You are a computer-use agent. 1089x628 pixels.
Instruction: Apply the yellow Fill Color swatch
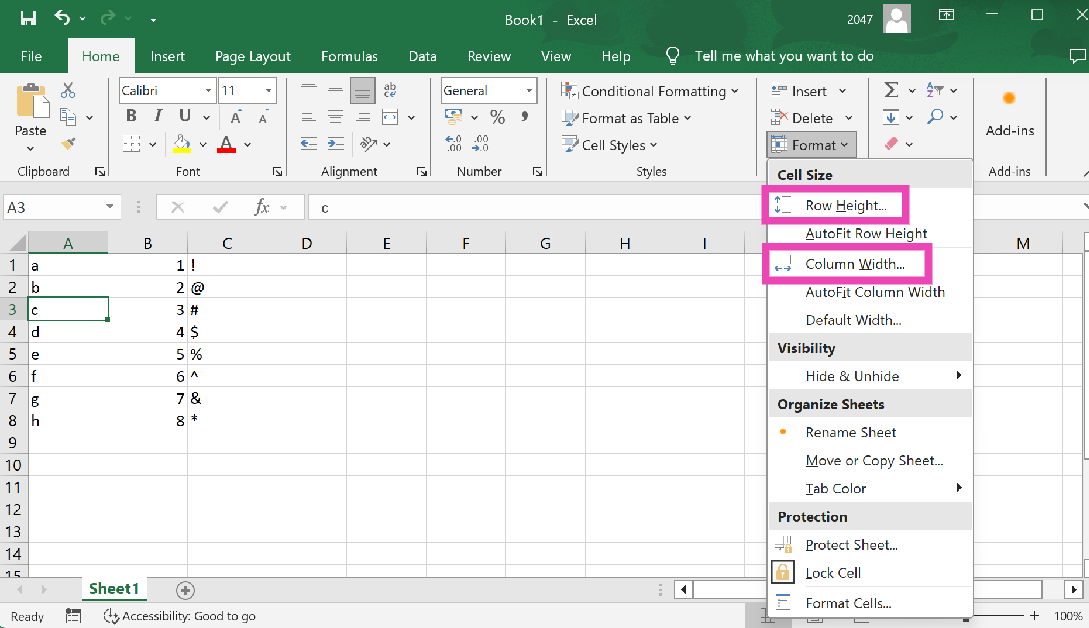point(182,144)
